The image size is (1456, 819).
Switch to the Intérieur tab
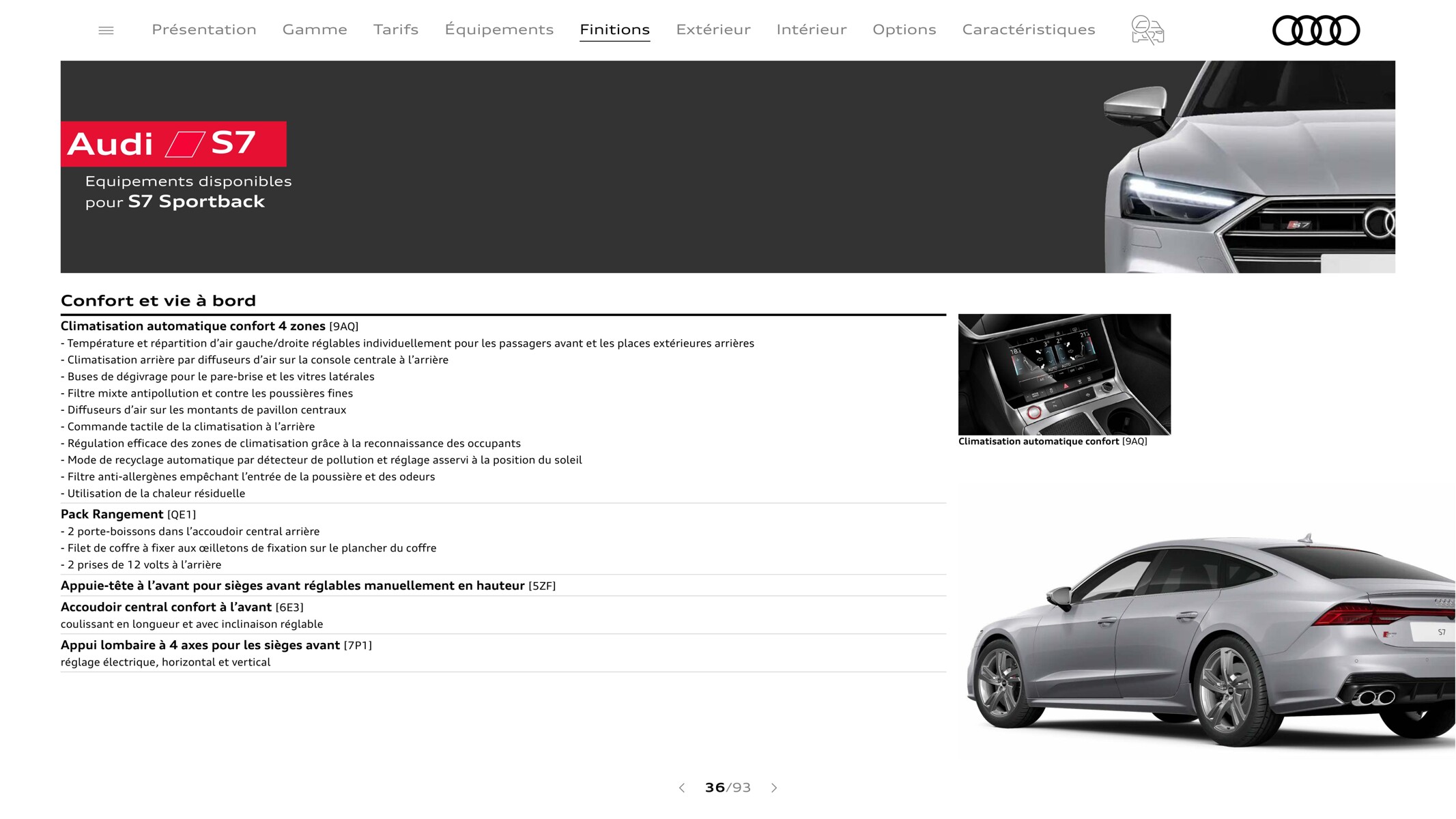(x=812, y=29)
